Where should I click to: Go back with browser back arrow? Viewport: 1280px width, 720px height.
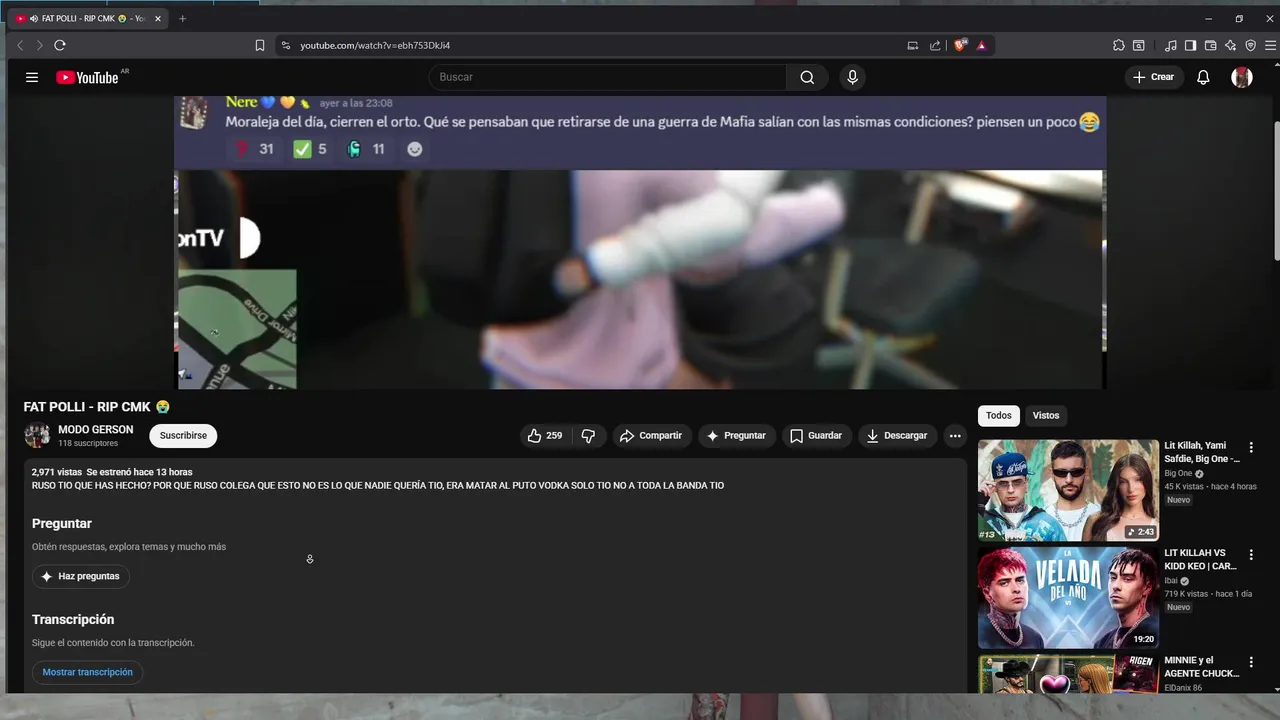(20, 45)
